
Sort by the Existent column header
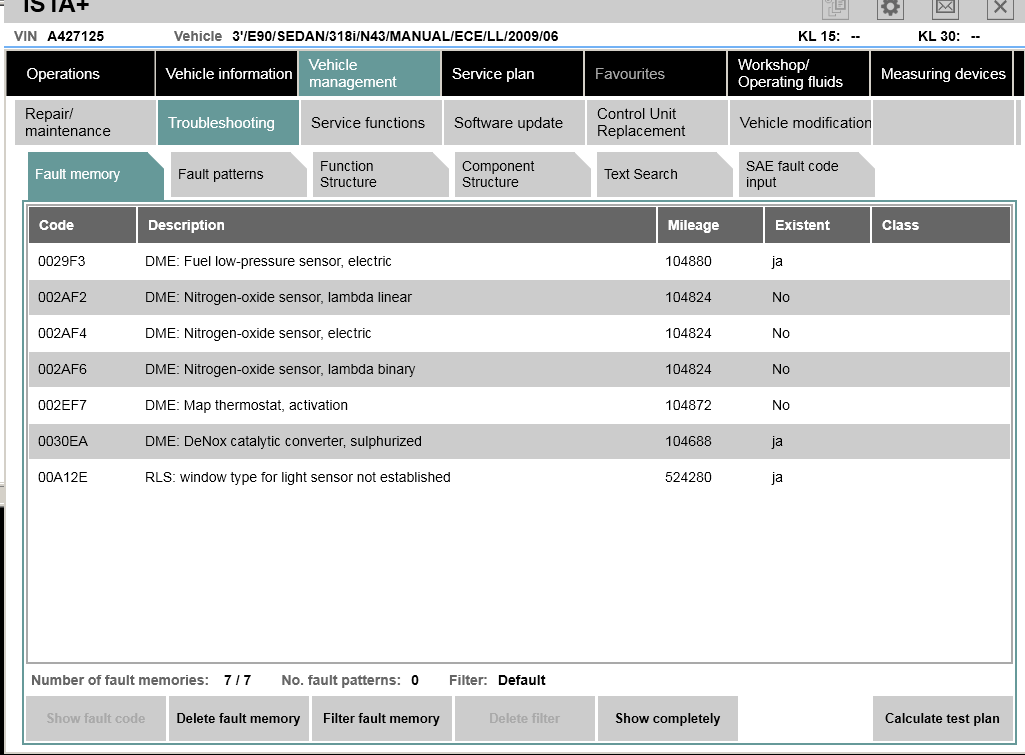[817, 225]
